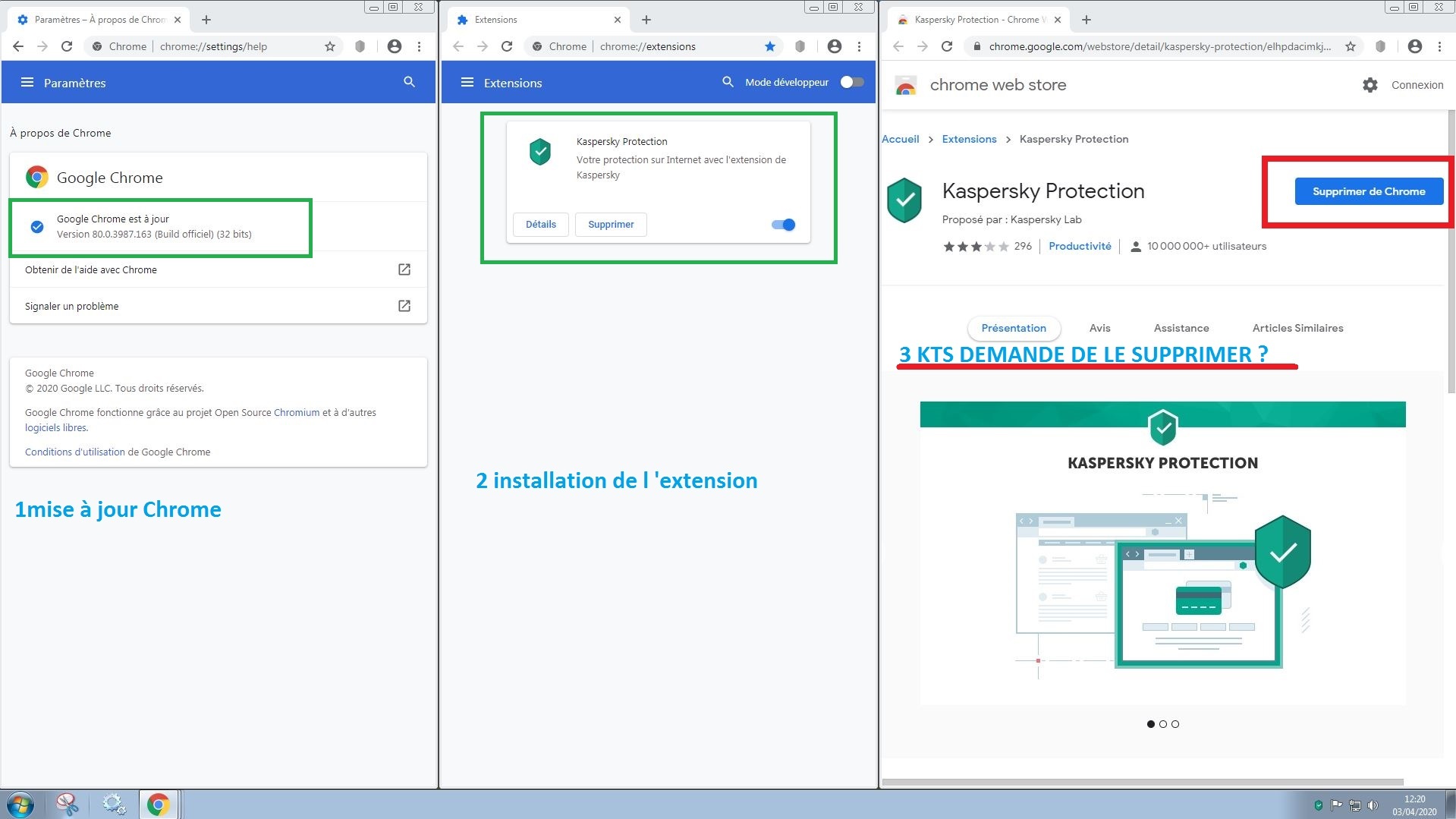This screenshot has width=1456, height=819.
Task: Open Obtenir de l'aide avec Chrome
Action: pyautogui.click(x=219, y=269)
